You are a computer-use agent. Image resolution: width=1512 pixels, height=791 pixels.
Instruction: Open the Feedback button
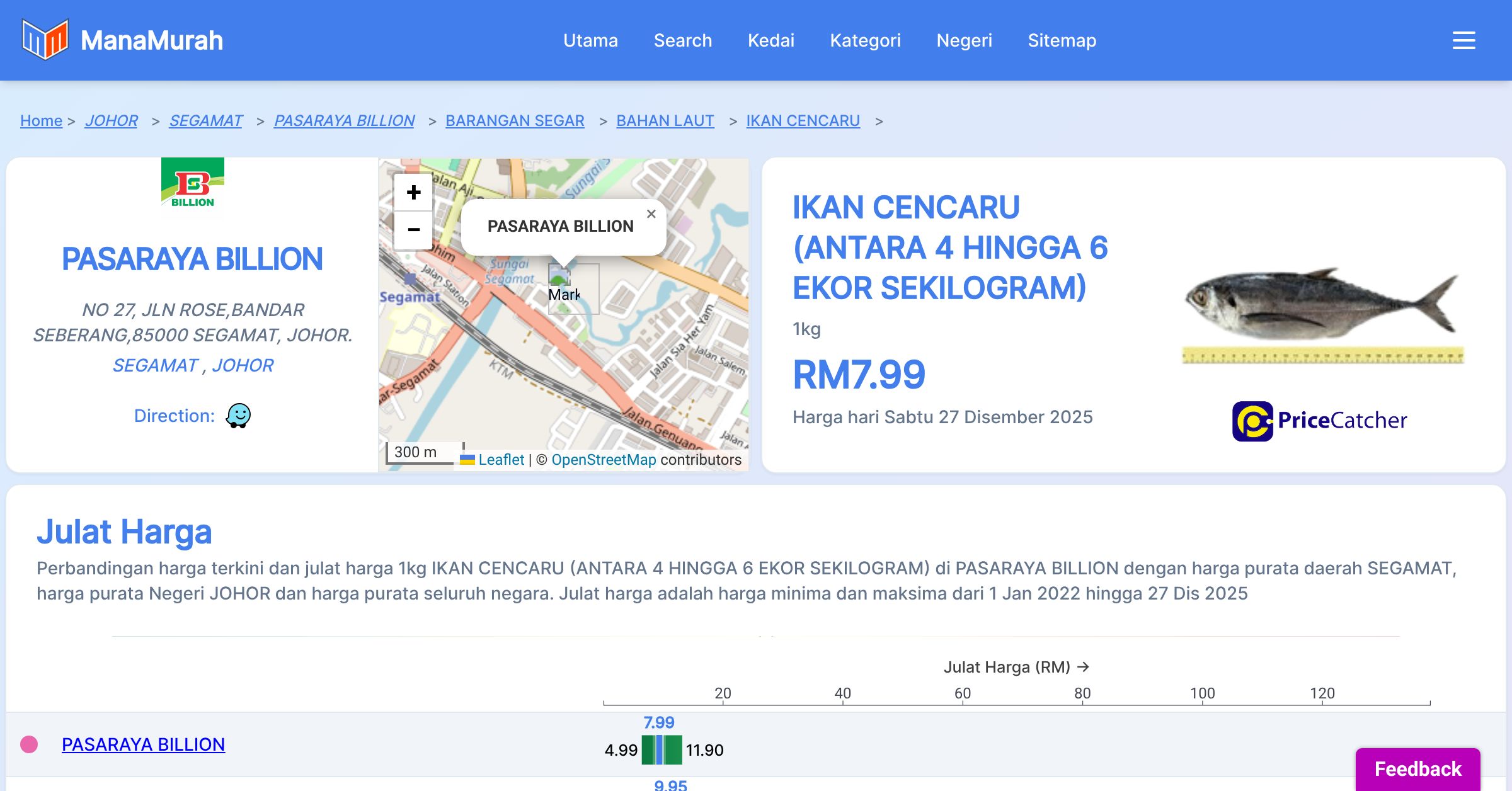(1417, 769)
